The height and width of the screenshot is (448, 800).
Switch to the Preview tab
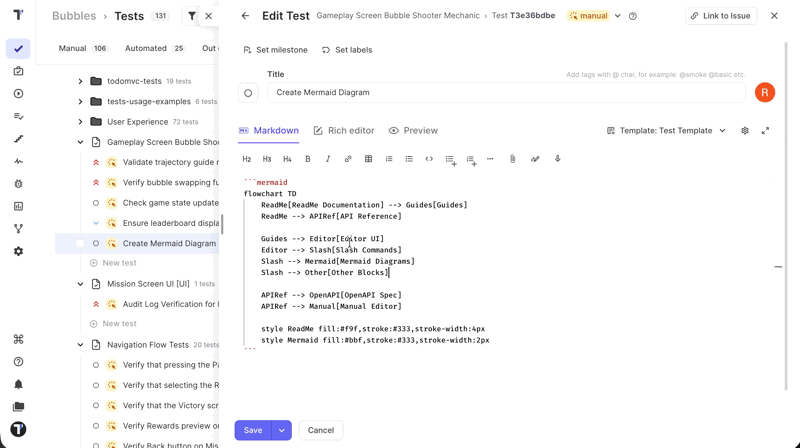tap(413, 131)
